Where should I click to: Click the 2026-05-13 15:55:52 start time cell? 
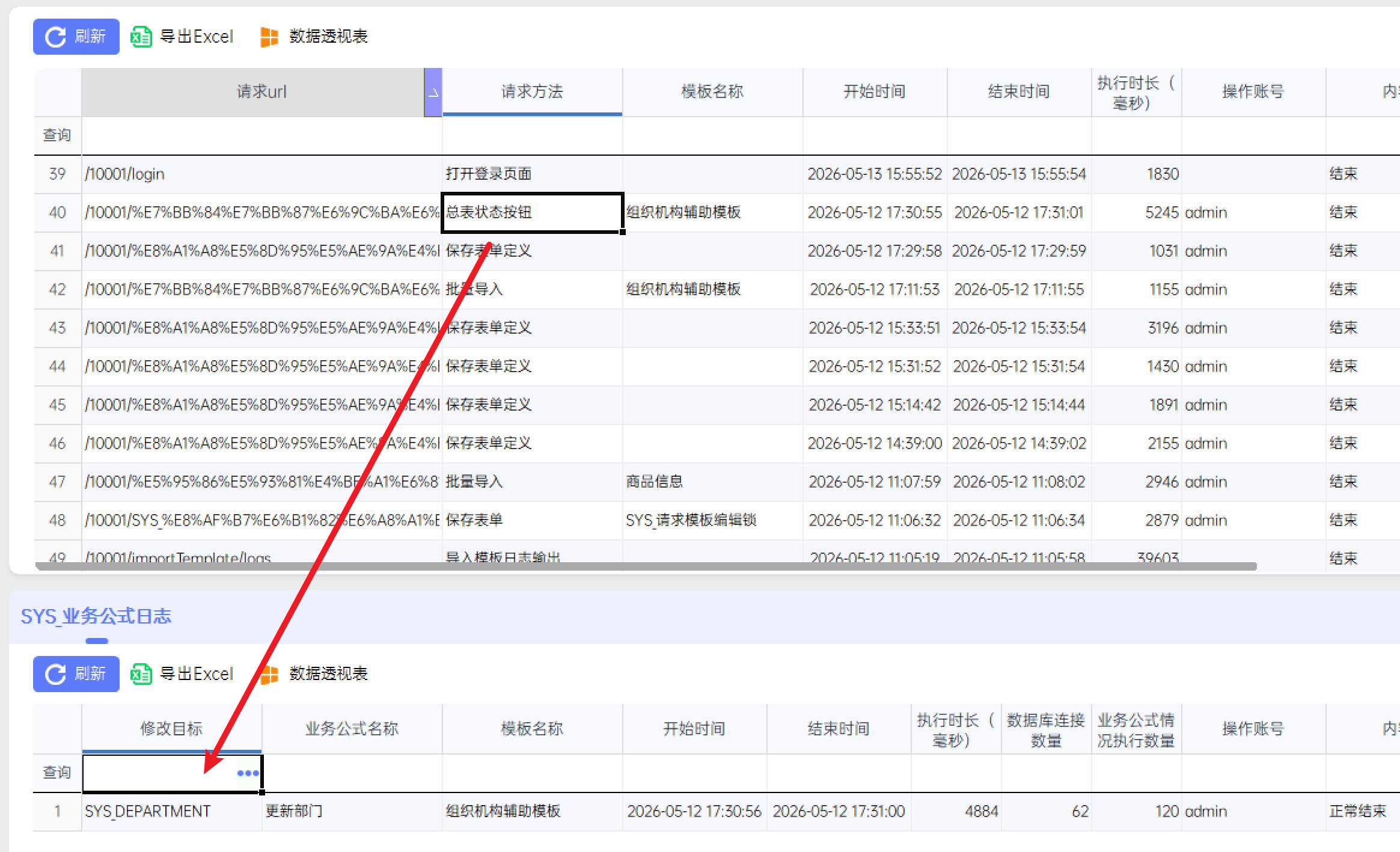click(875, 174)
